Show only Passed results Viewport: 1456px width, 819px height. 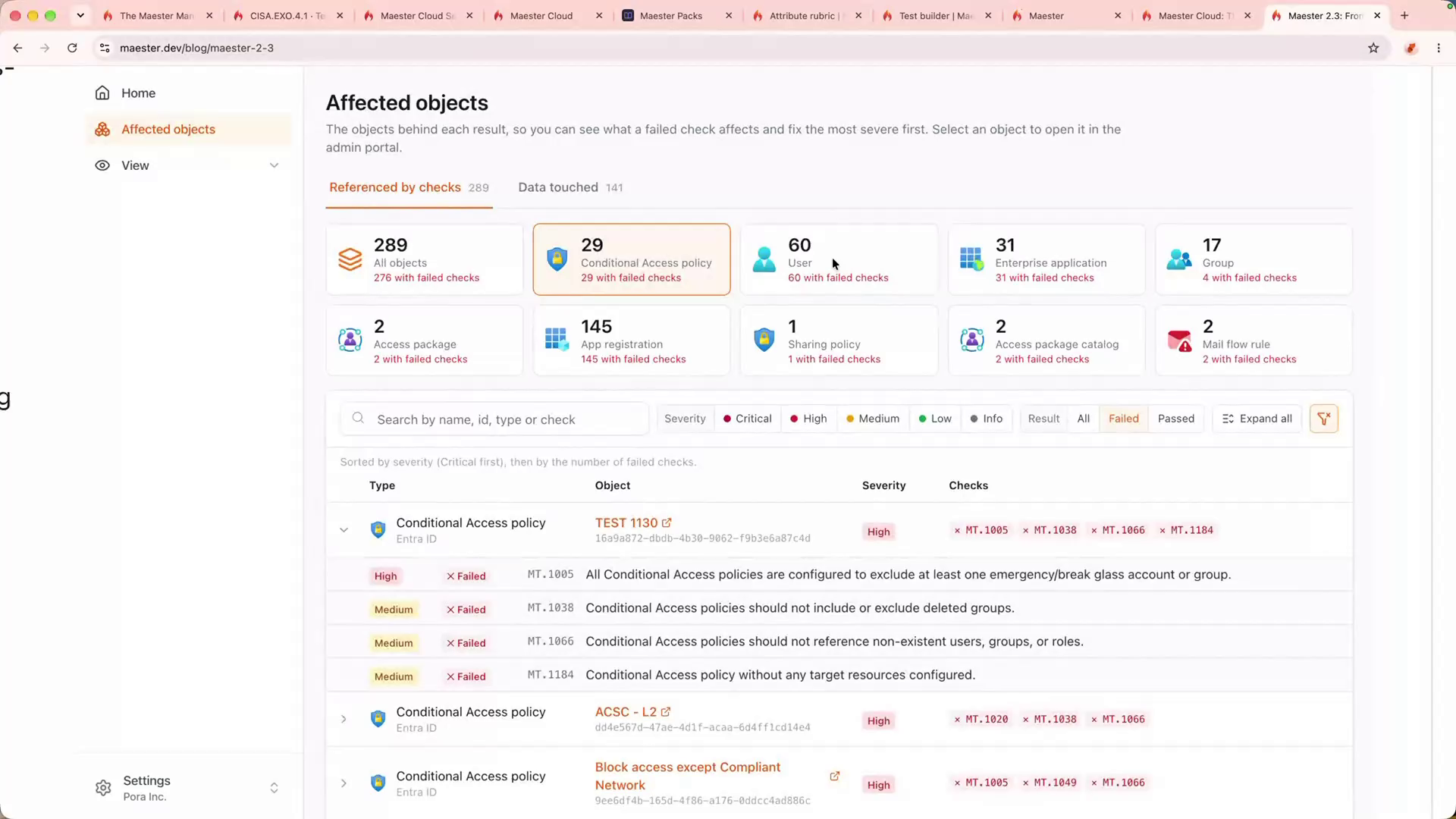coord(1175,419)
